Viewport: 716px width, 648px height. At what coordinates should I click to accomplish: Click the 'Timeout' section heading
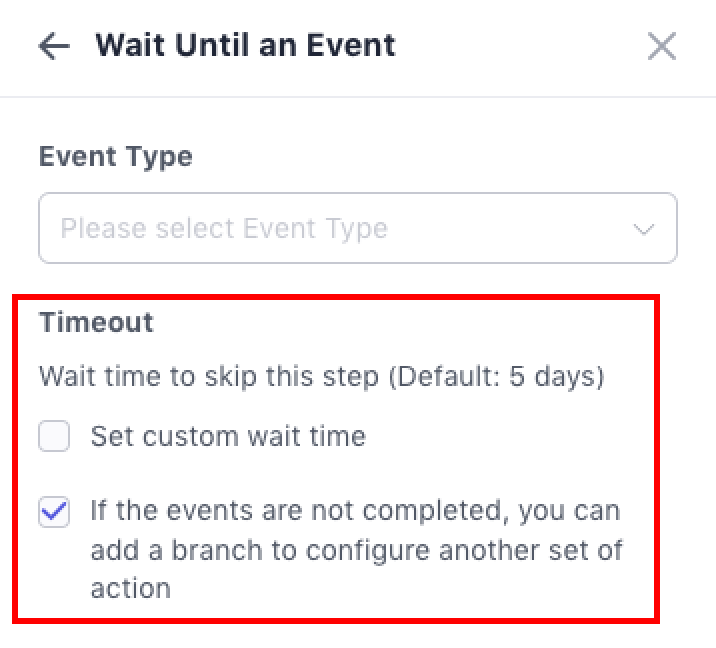coord(96,322)
